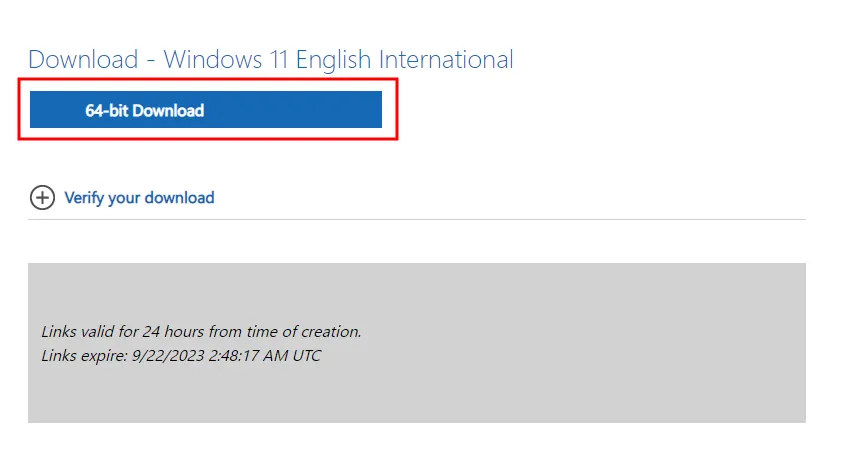Screen dimensions: 854x466
Task: Click the circled plus expander beside Verify
Action: [42, 197]
